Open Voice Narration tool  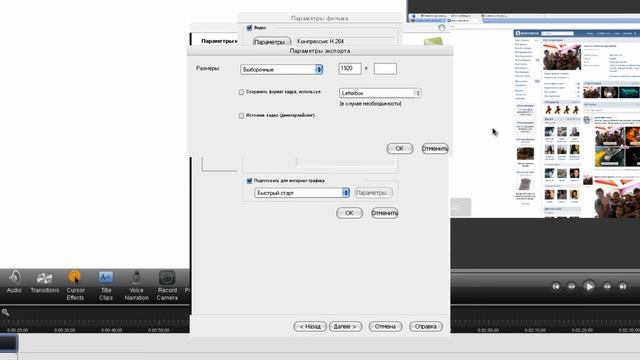coord(136,285)
